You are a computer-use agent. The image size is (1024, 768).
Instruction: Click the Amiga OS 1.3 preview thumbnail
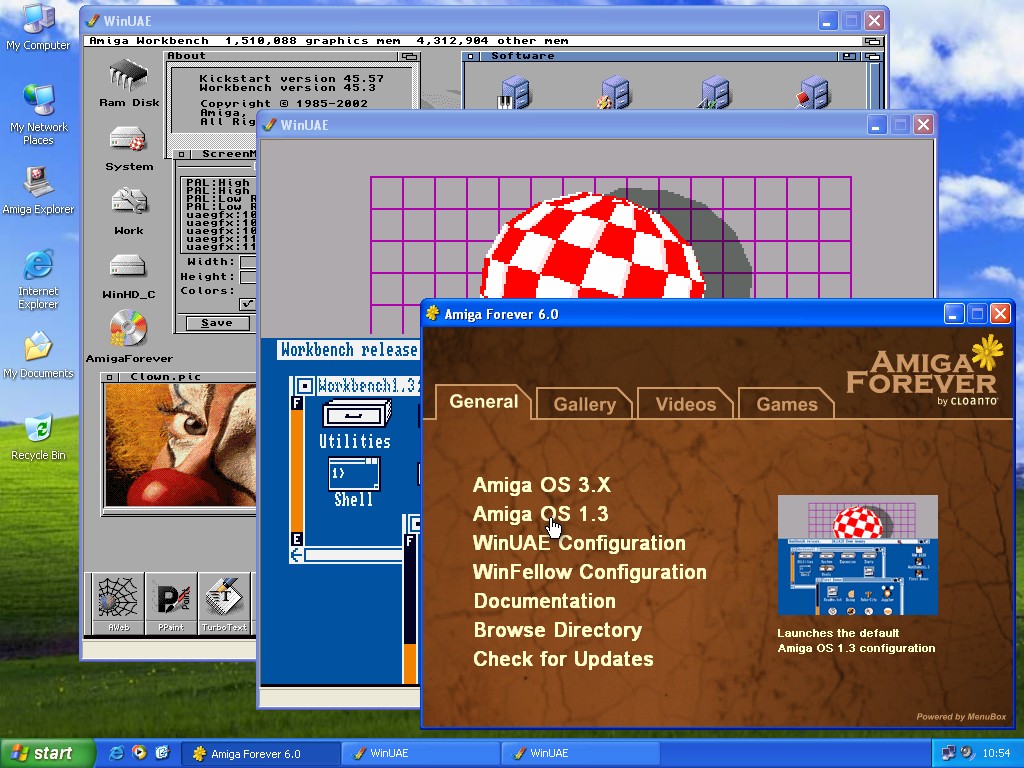click(x=857, y=555)
